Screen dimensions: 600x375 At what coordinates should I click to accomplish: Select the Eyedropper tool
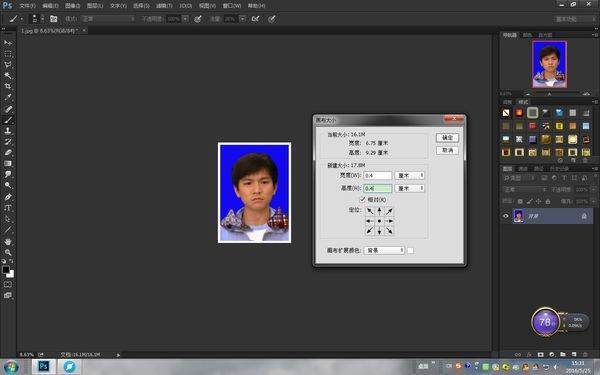[x=8, y=98]
